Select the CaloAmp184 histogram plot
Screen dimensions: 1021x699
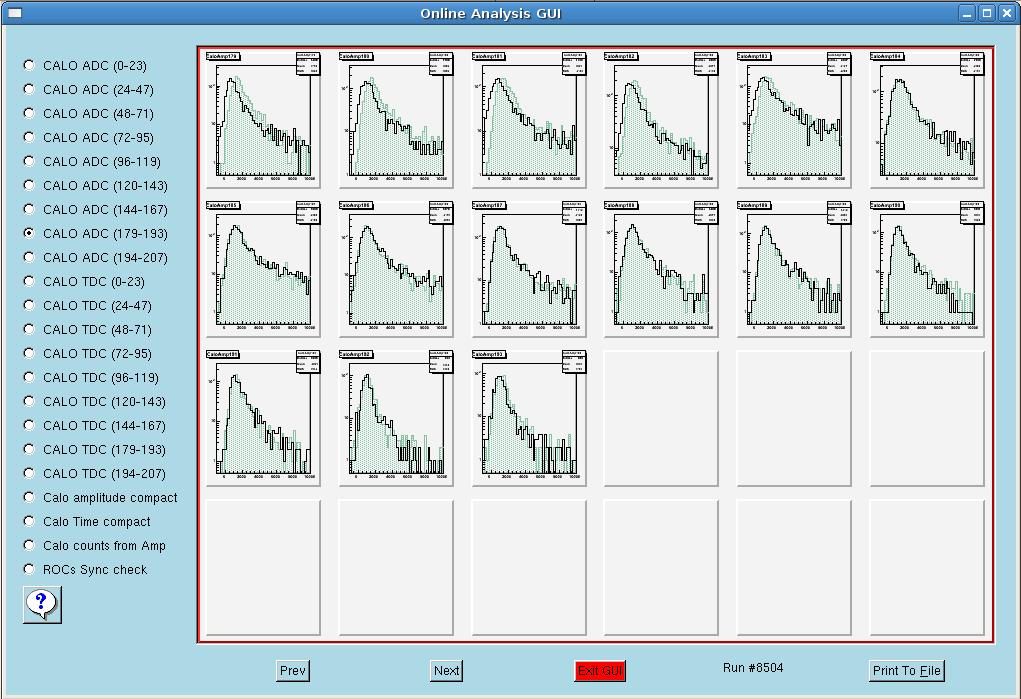click(927, 121)
